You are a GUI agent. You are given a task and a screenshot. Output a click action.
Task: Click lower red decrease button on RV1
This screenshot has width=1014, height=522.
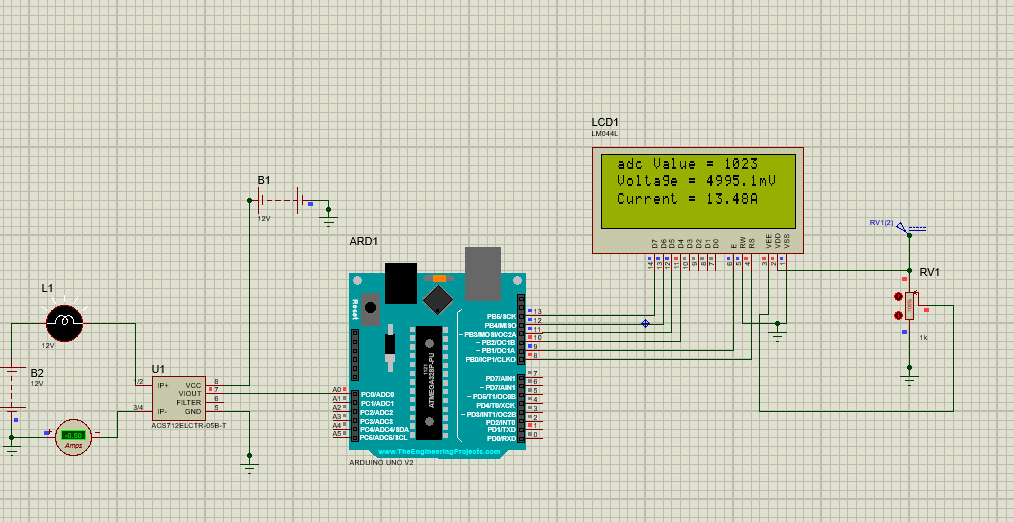pos(898,316)
